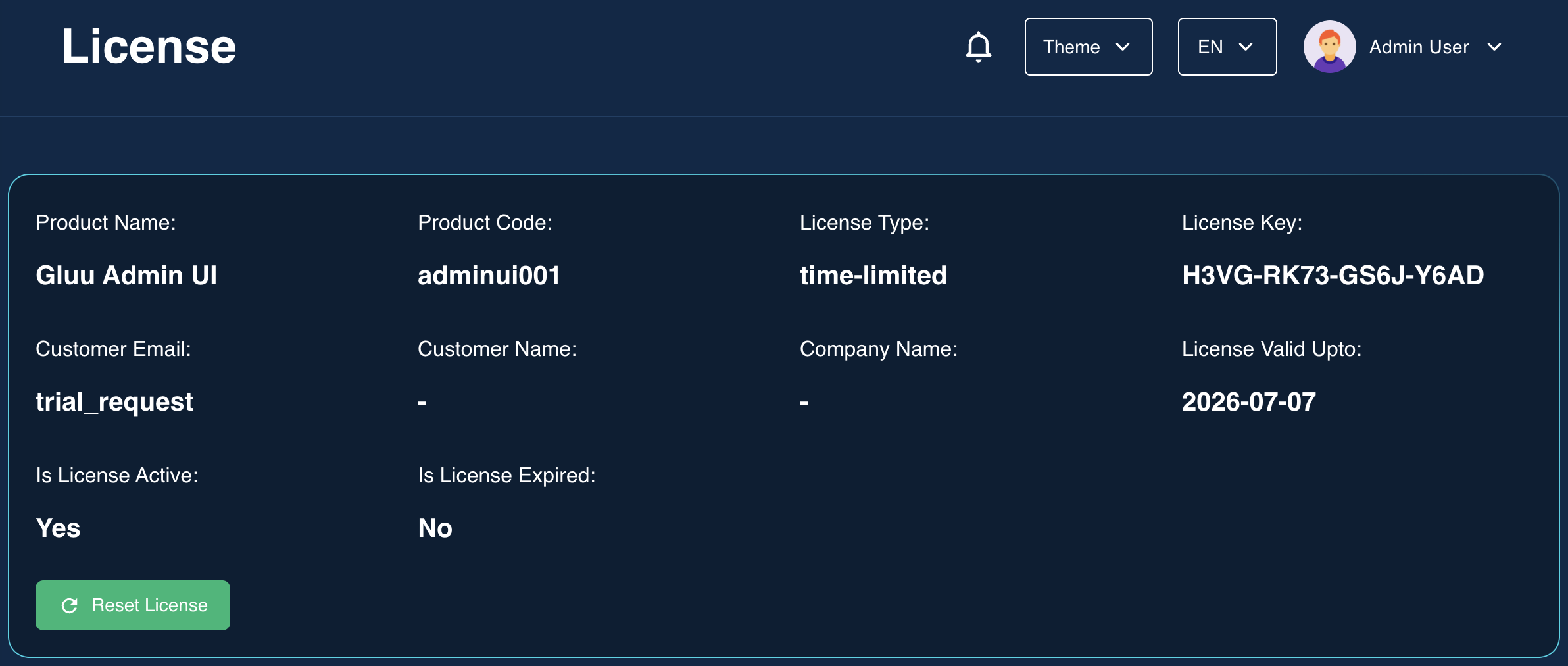
Task: Click the dash under Company Name
Action: point(804,402)
